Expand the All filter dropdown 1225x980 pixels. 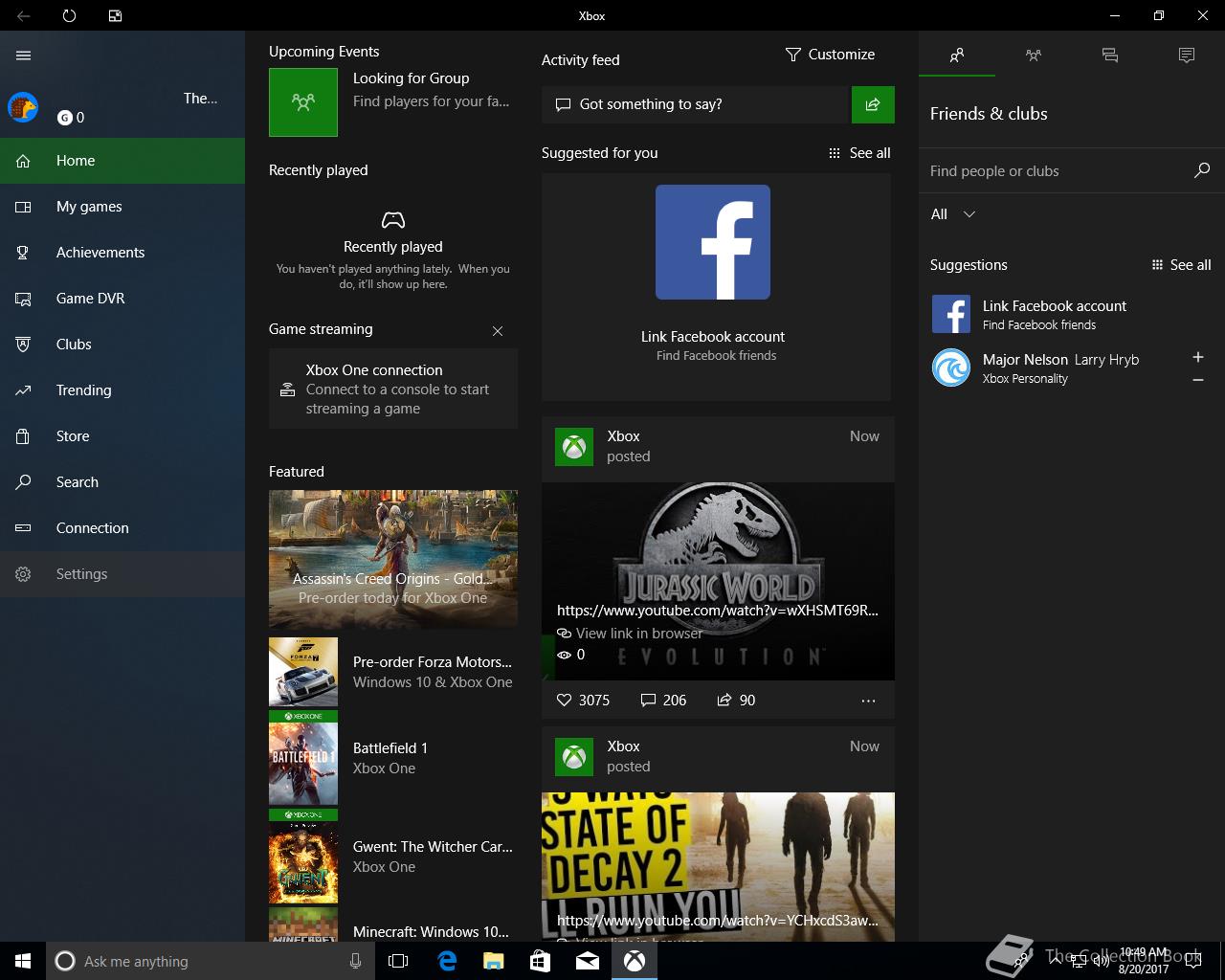coord(953,214)
